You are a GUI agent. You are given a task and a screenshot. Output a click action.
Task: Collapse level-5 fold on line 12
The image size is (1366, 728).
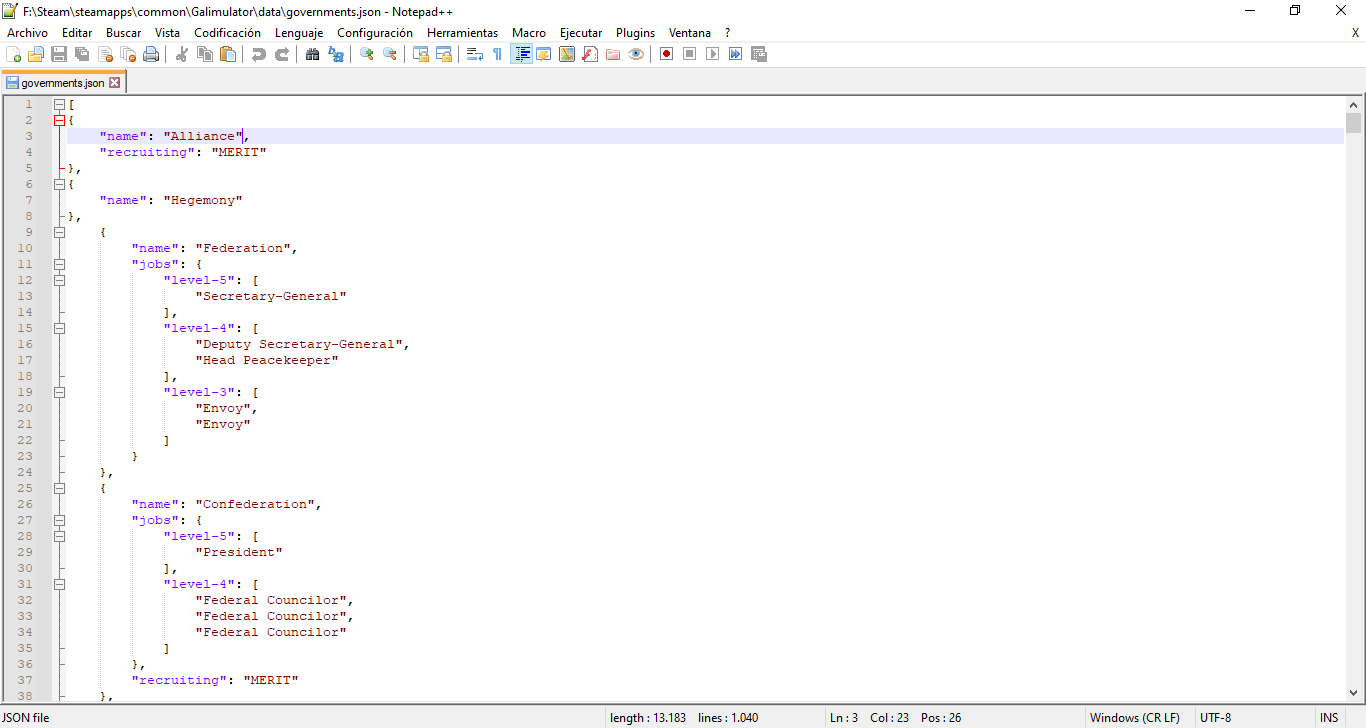[x=59, y=280]
